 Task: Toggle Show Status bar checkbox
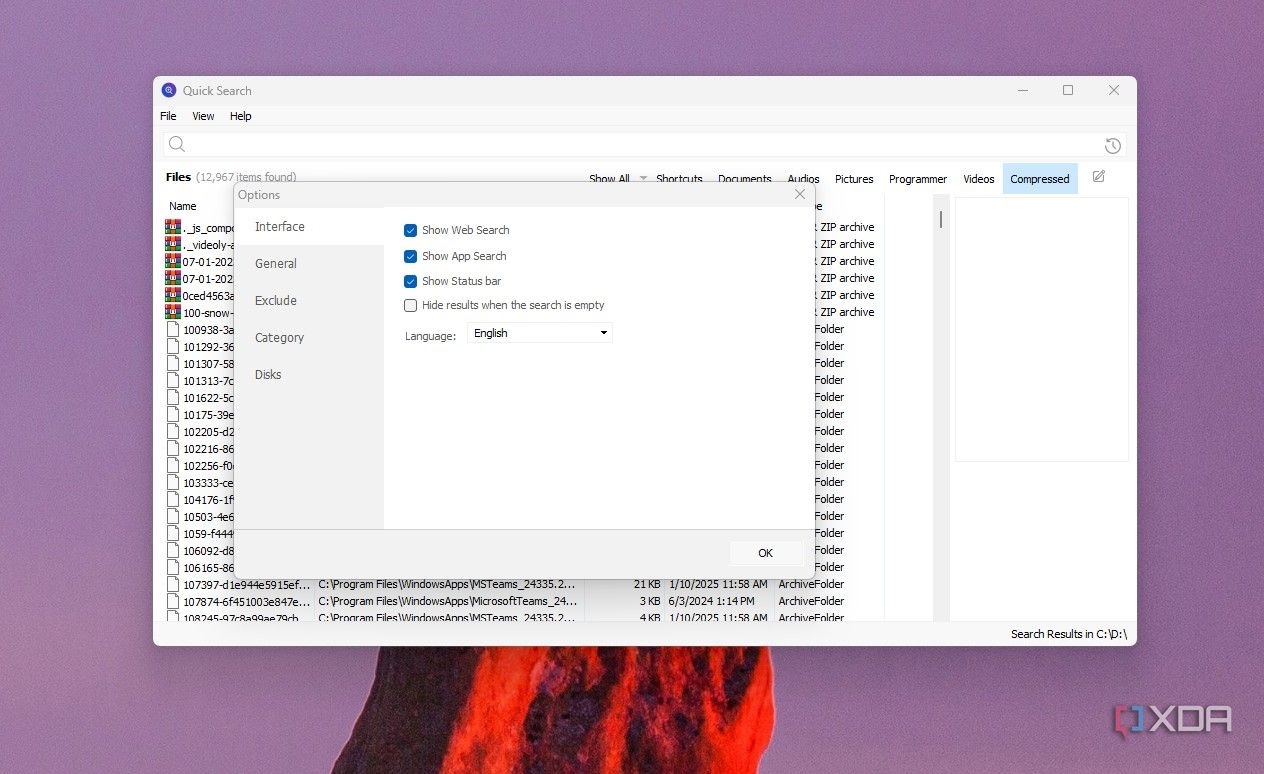point(411,281)
